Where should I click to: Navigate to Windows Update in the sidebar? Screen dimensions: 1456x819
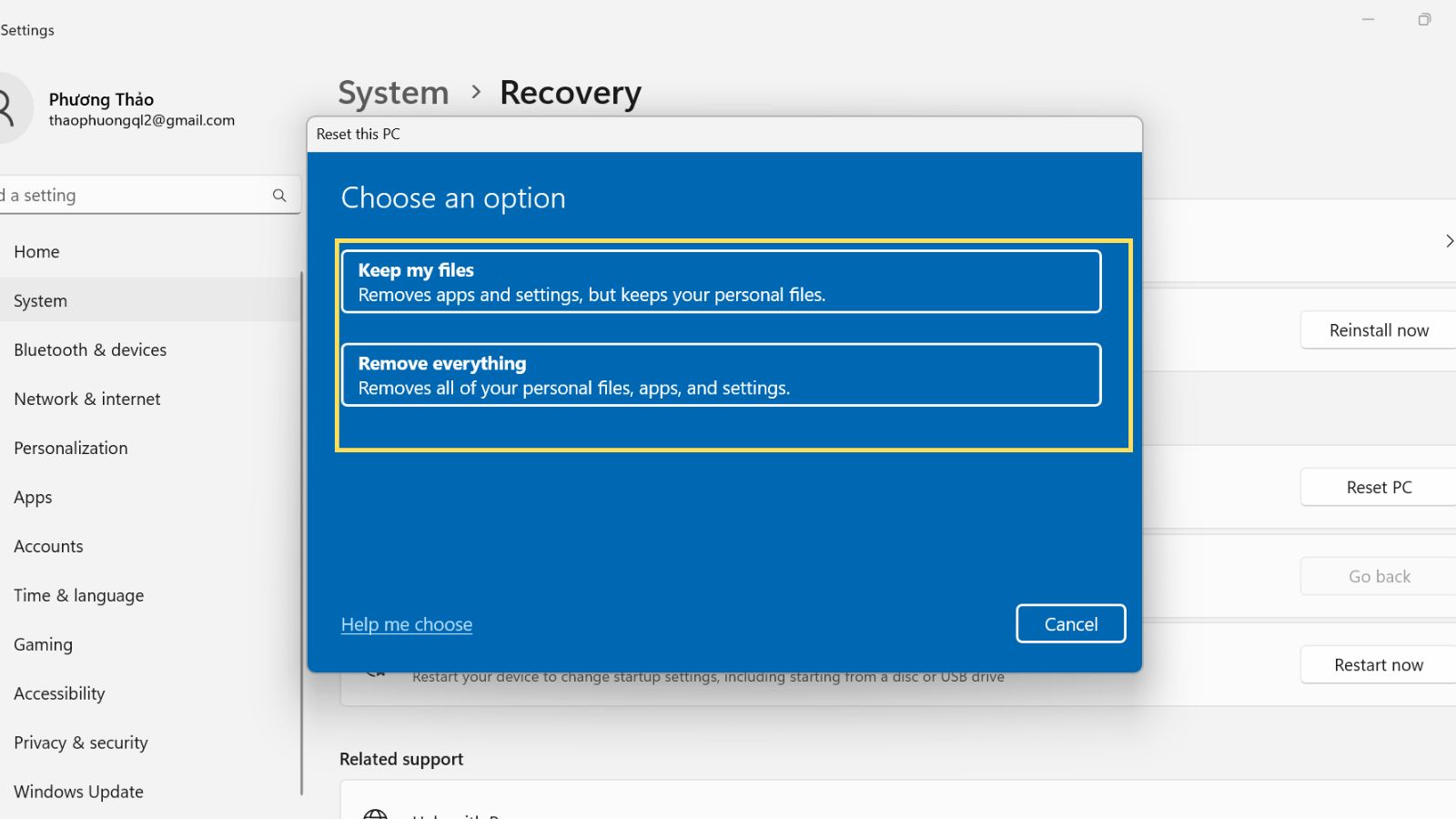pyautogui.click(x=78, y=791)
